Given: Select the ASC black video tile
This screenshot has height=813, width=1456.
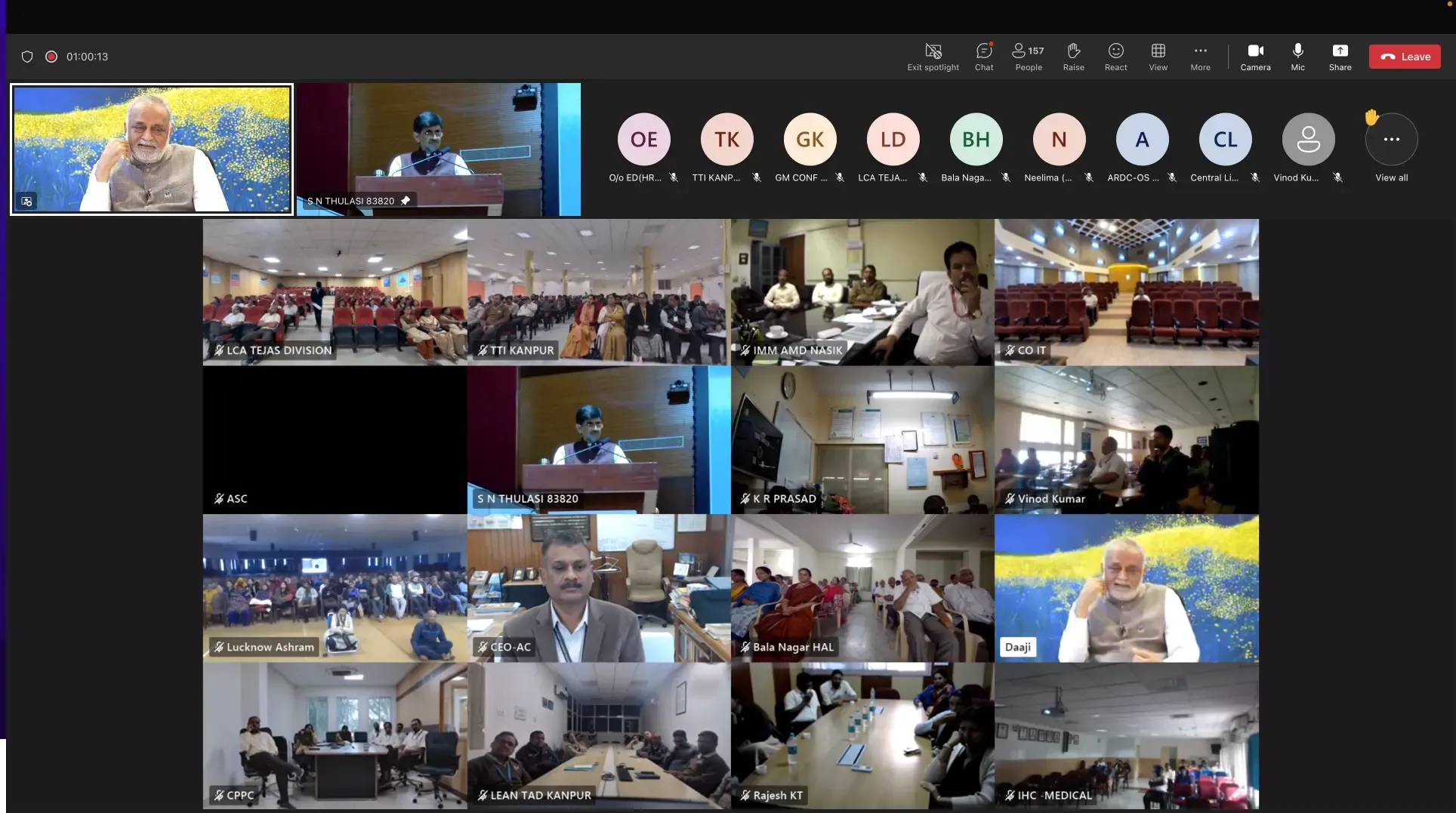Looking at the screenshot, I should [x=335, y=440].
